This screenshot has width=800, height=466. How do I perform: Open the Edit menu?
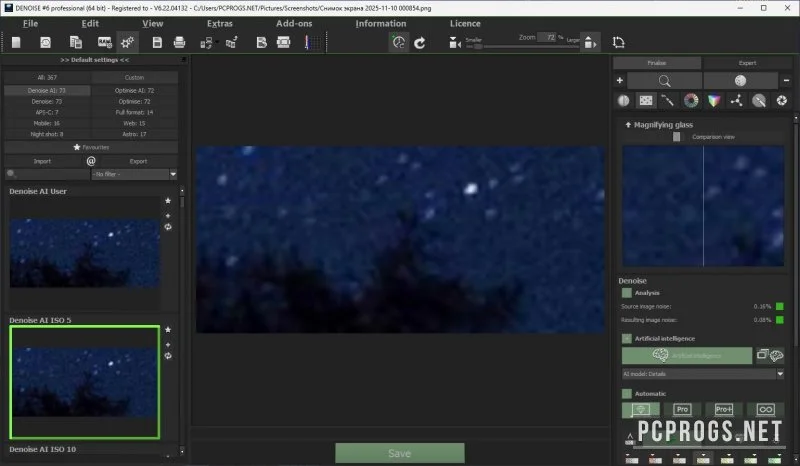[x=90, y=23]
